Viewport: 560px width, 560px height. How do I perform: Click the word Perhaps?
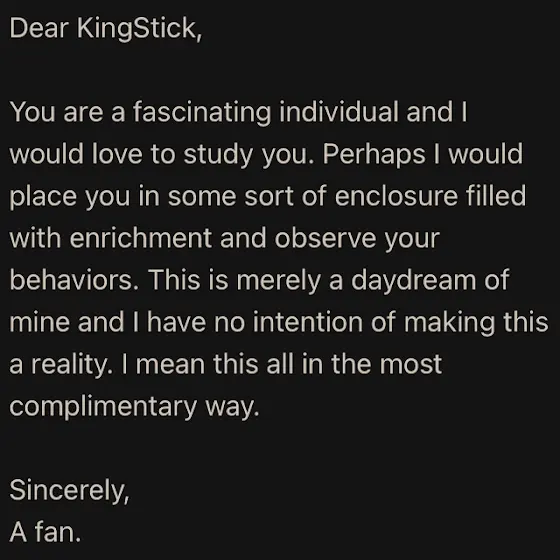coord(374,155)
